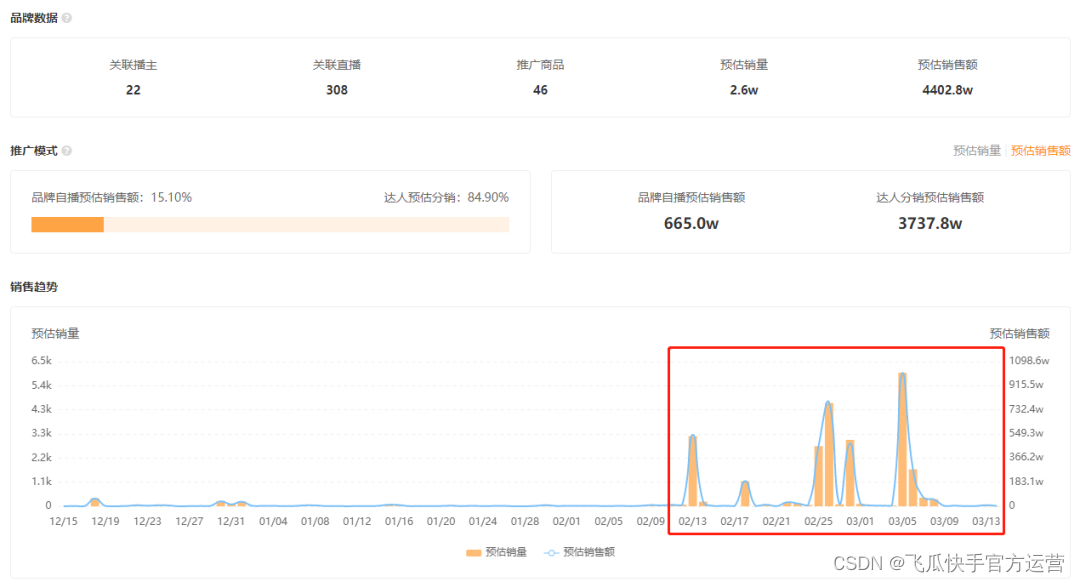Click the 3.3k left axis label
Screen dimensions: 1080x582
41,433
